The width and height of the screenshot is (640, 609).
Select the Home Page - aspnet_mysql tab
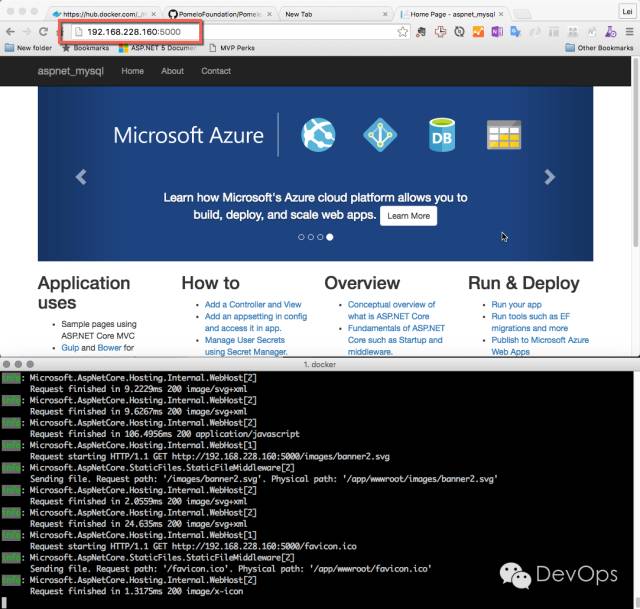[x=452, y=14]
